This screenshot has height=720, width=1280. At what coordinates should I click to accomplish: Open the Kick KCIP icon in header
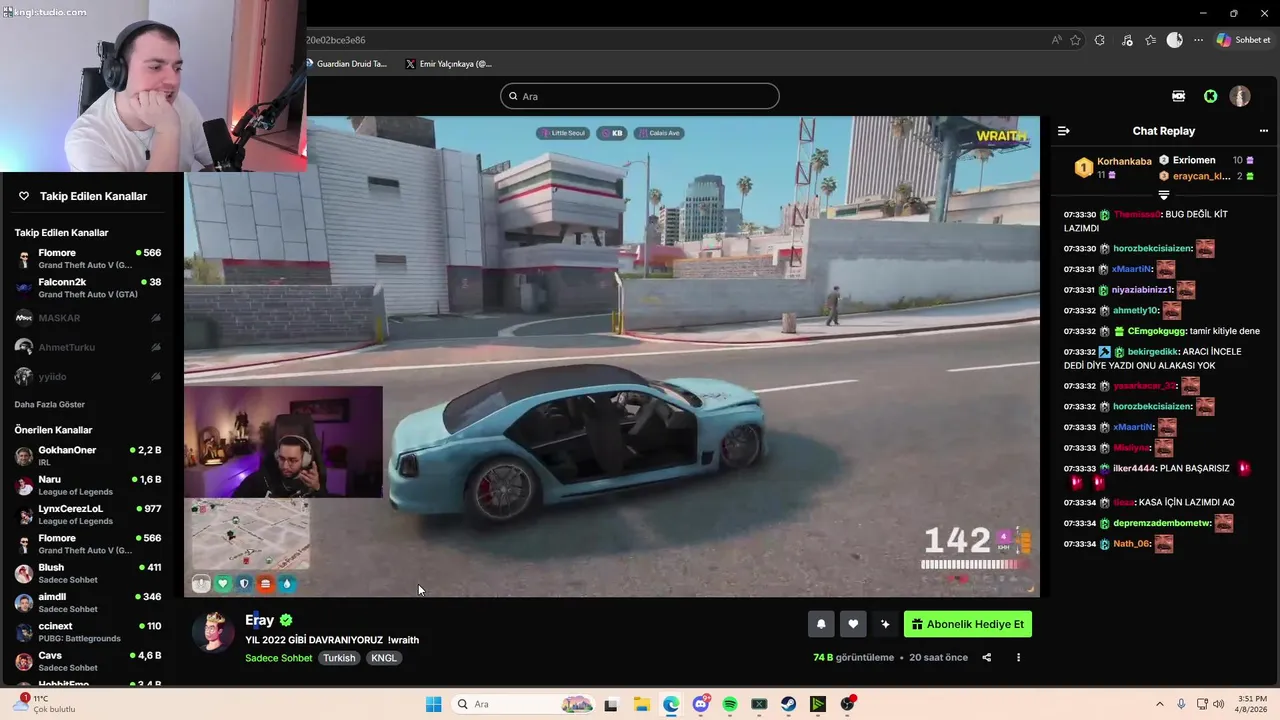click(x=1179, y=96)
